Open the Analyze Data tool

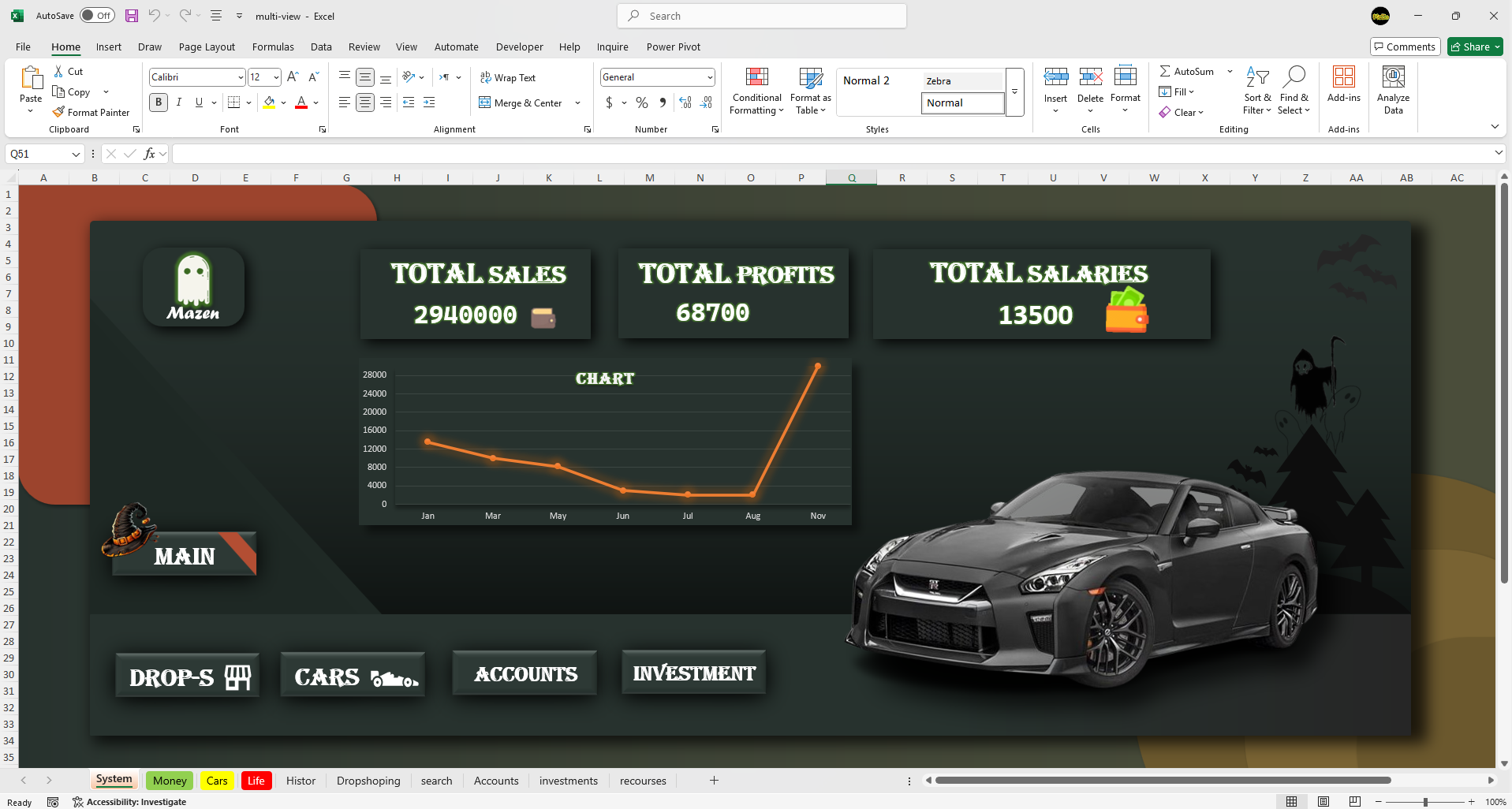click(1393, 91)
